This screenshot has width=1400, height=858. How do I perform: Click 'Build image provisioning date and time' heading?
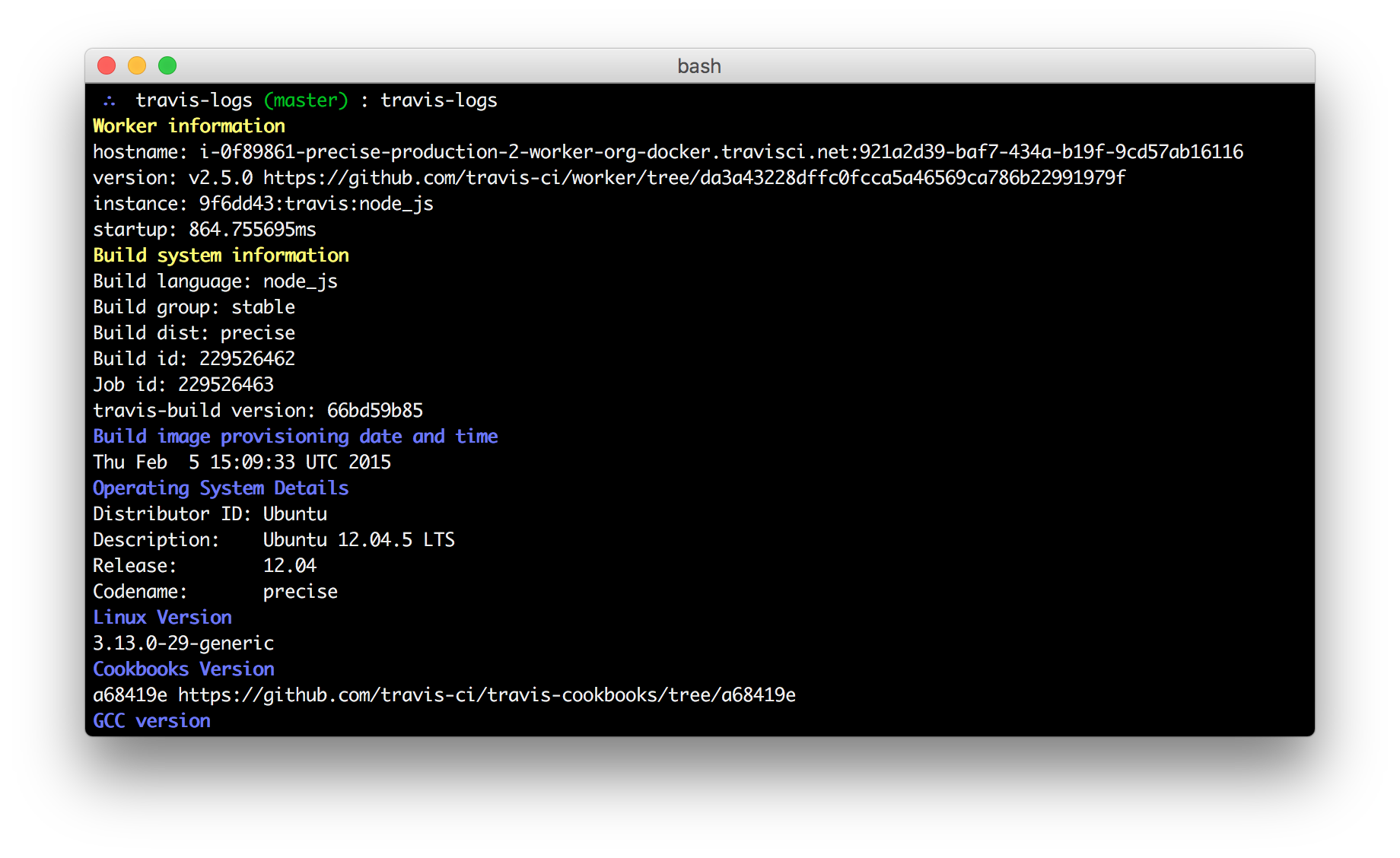coord(295,437)
